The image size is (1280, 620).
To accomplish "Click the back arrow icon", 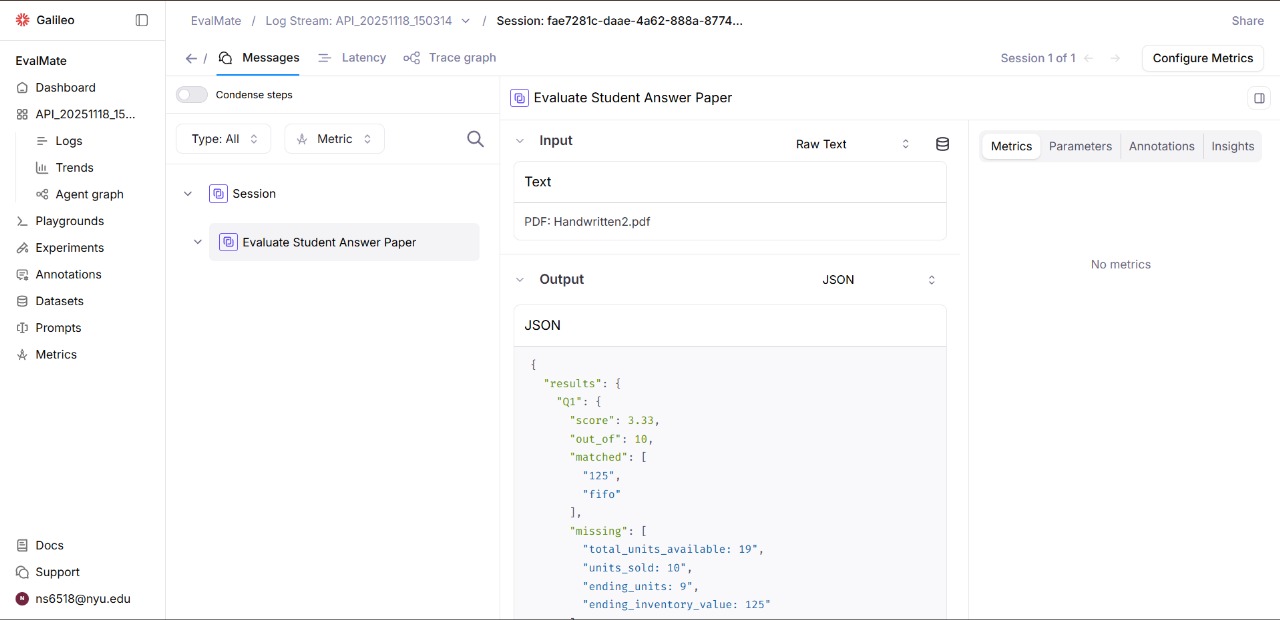I will (191, 58).
